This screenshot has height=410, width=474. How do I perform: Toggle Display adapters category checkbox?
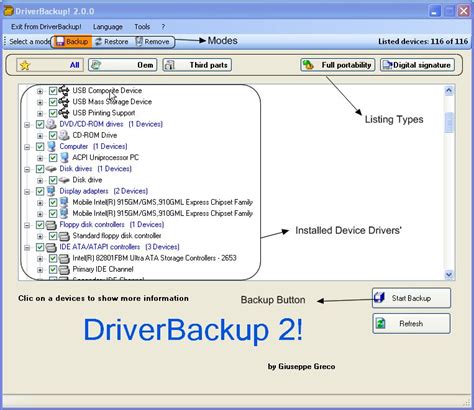pos(40,191)
